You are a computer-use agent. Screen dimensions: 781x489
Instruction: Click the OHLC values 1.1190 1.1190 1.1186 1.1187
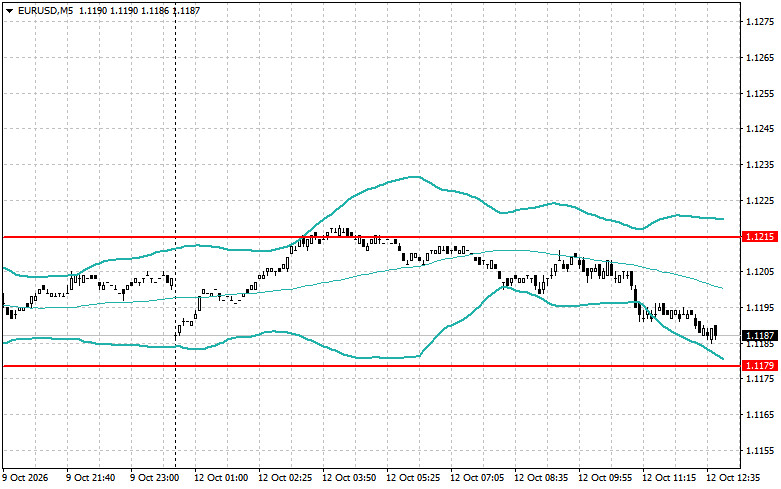(139, 10)
